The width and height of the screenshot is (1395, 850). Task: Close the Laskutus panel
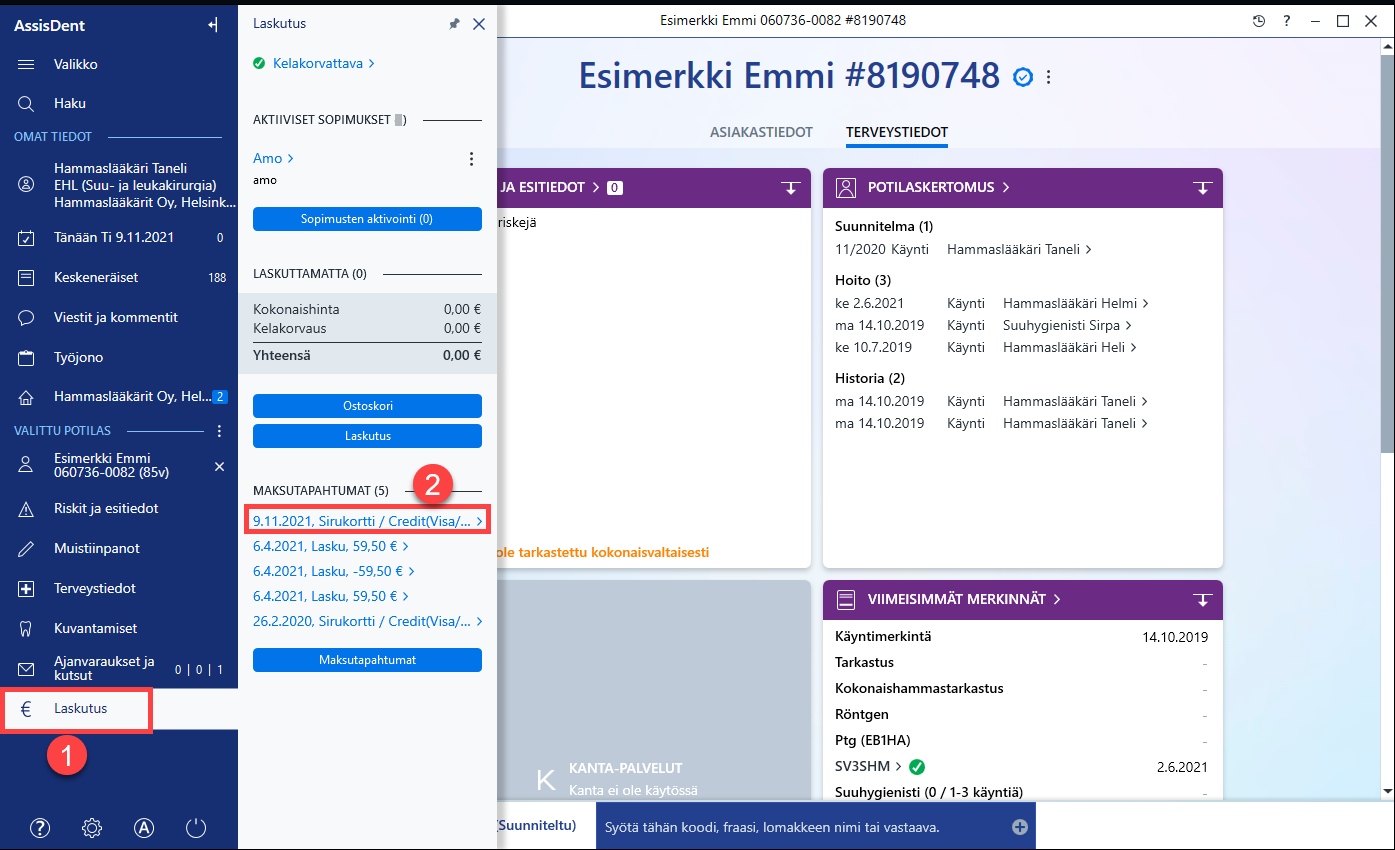coord(479,24)
